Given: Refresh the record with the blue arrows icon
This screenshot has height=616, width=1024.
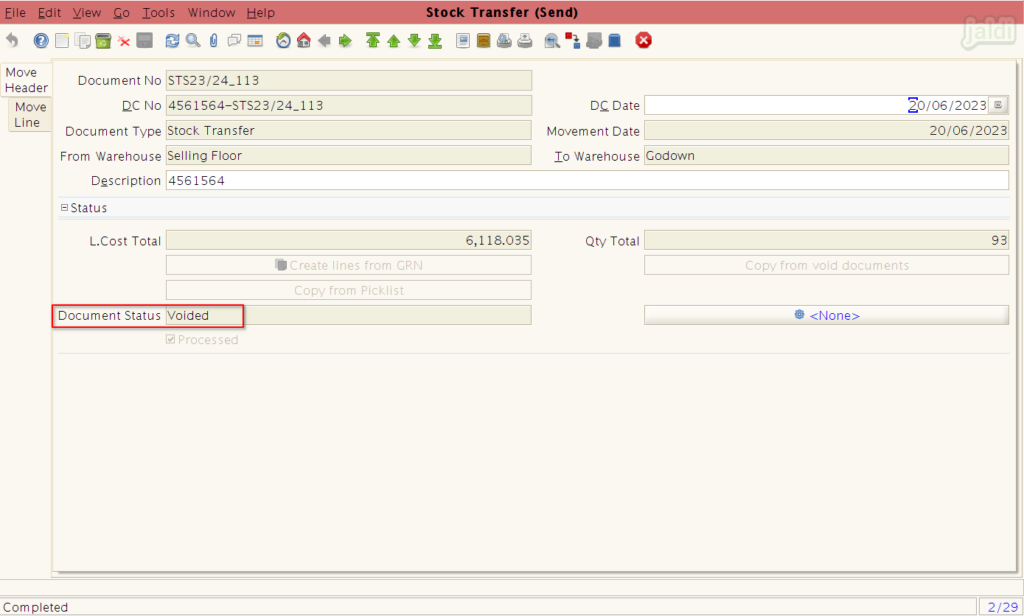Looking at the screenshot, I should [x=172, y=41].
